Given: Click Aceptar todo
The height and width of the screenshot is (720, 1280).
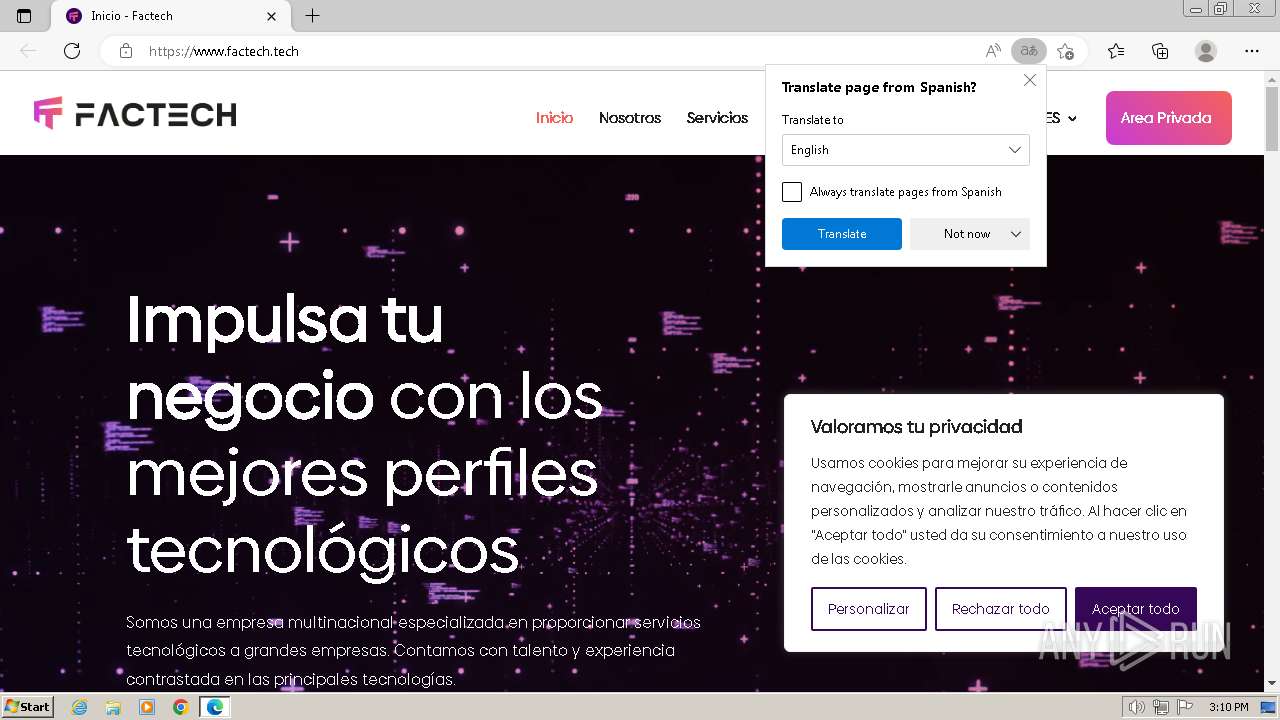Looking at the screenshot, I should tap(1136, 609).
